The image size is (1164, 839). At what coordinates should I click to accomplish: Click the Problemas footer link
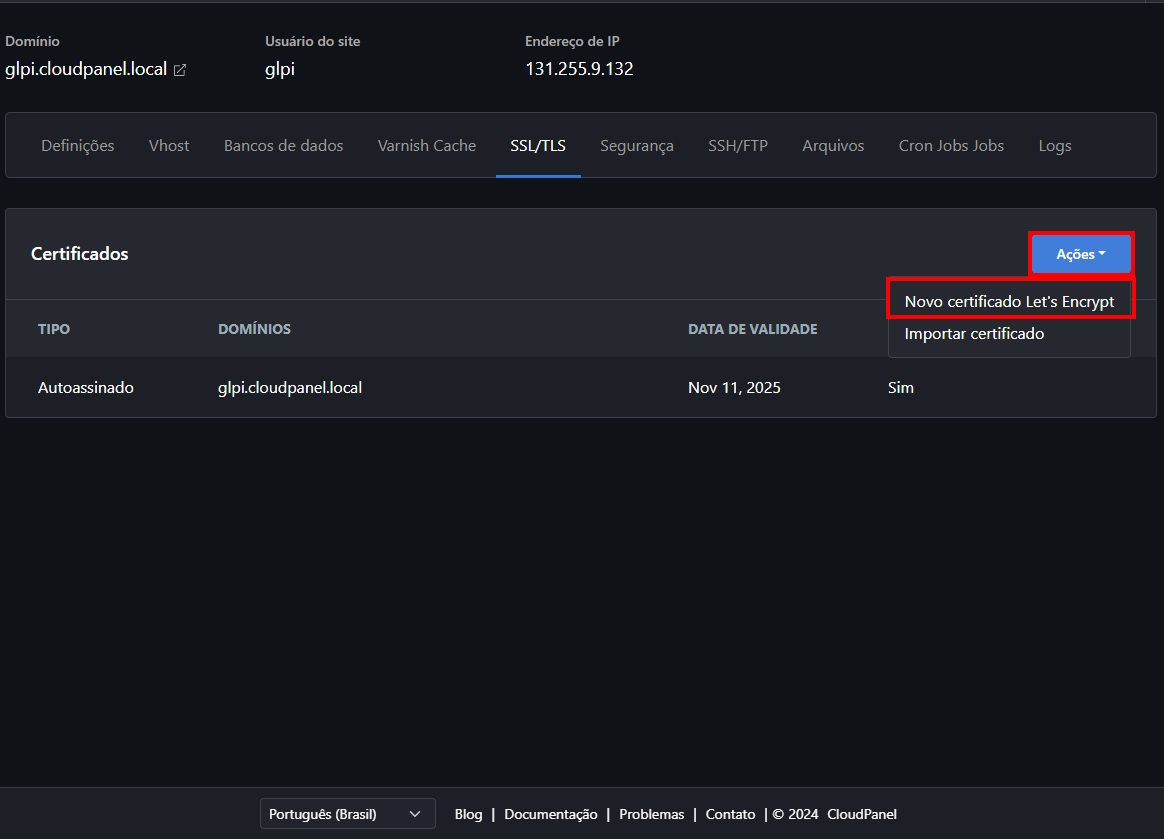tap(651, 814)
